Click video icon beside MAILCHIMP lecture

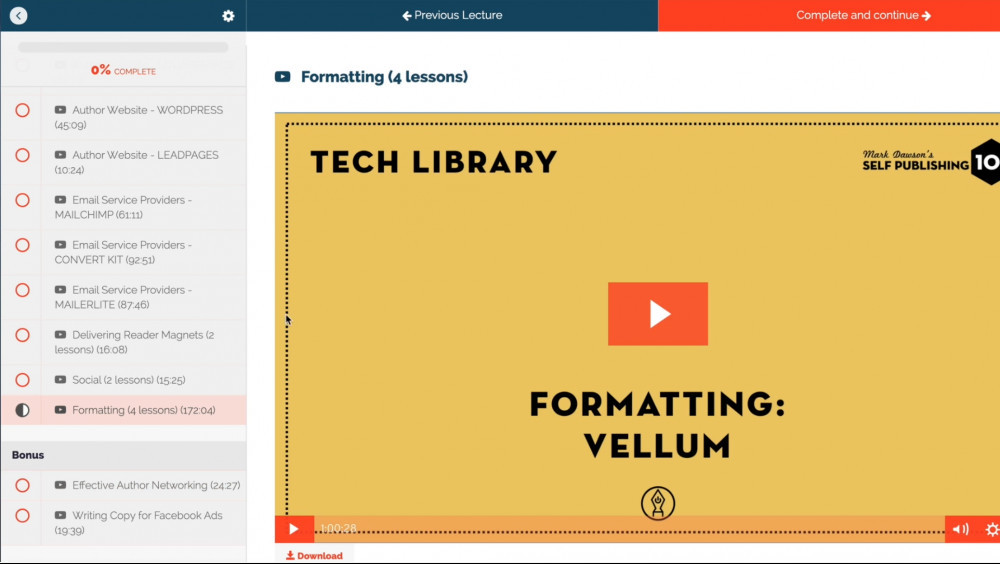tap(60, 200)
